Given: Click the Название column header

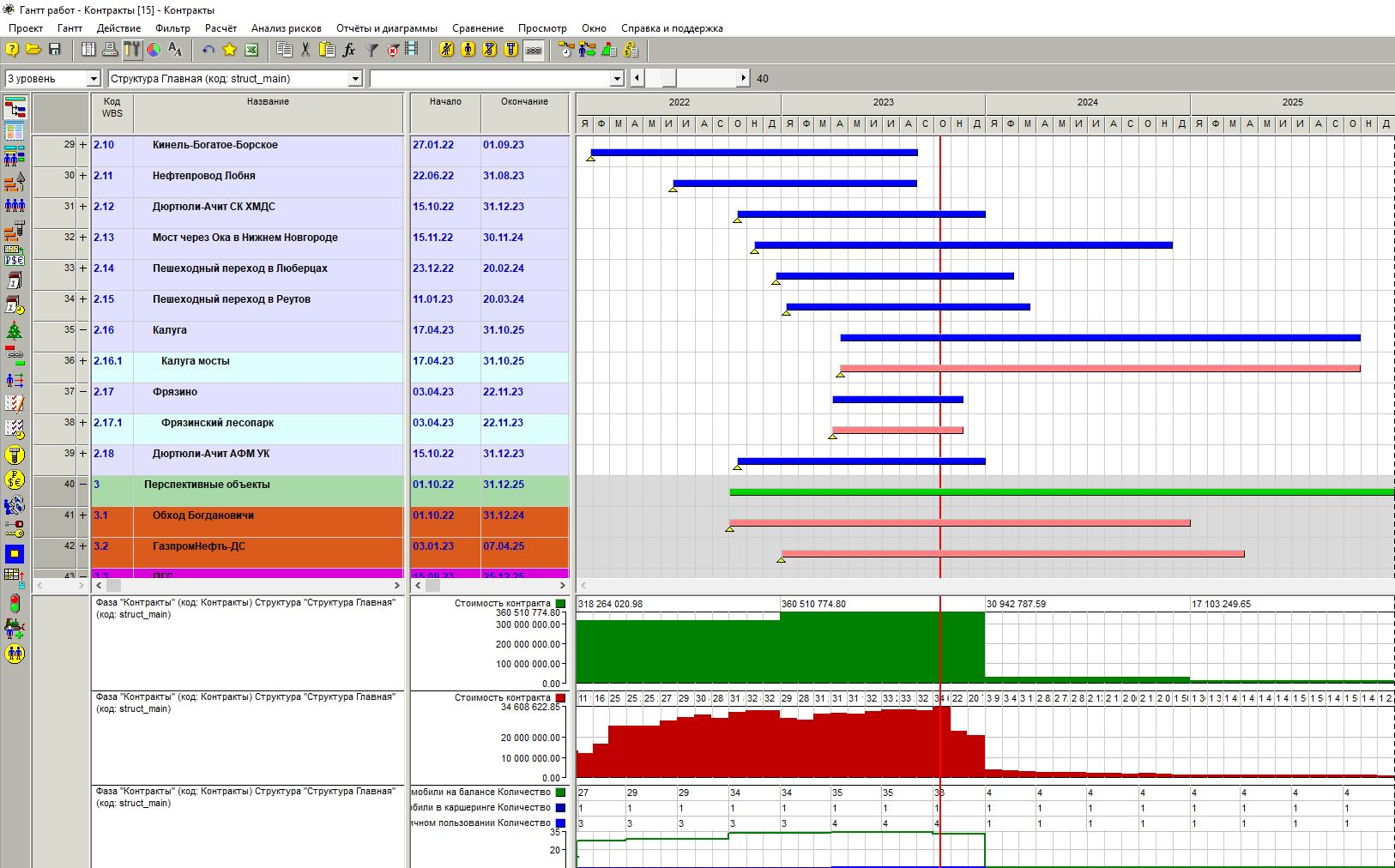Looking at the screenshot, I should point(268,102).
